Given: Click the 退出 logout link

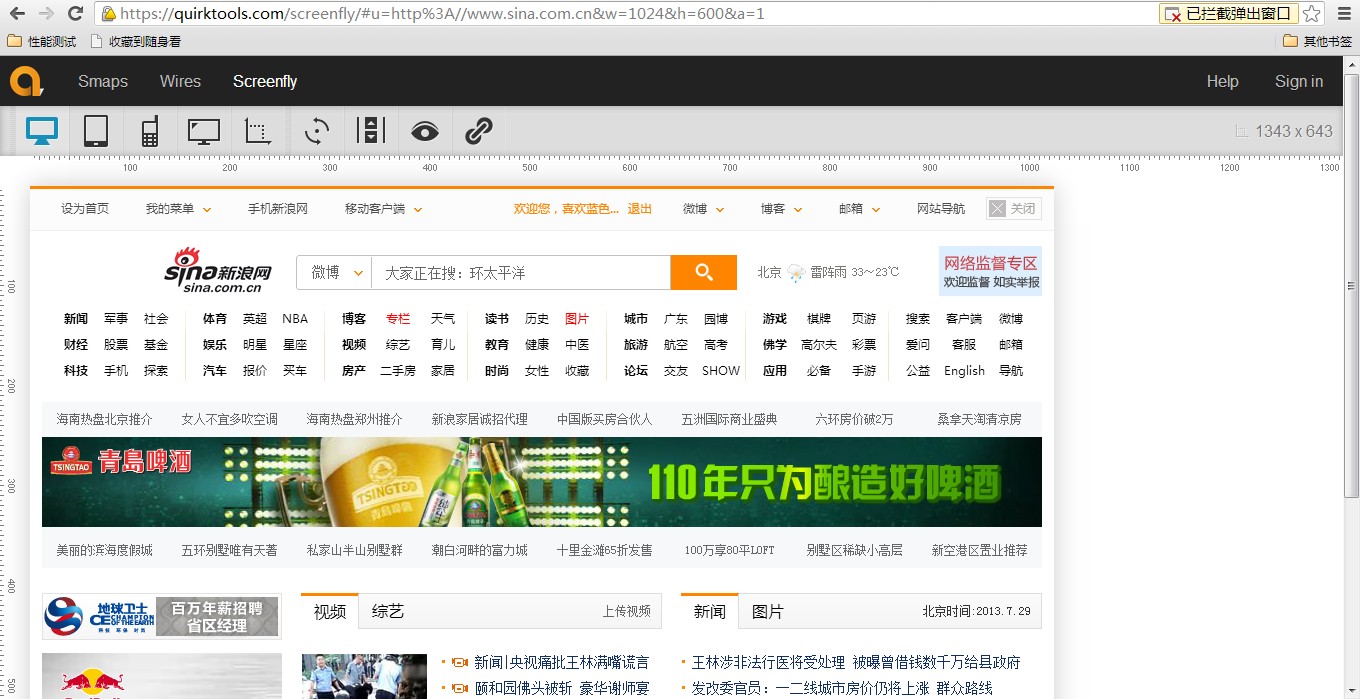Looking at the screenshot, I should pyautogui.click(x=640, y=209).
